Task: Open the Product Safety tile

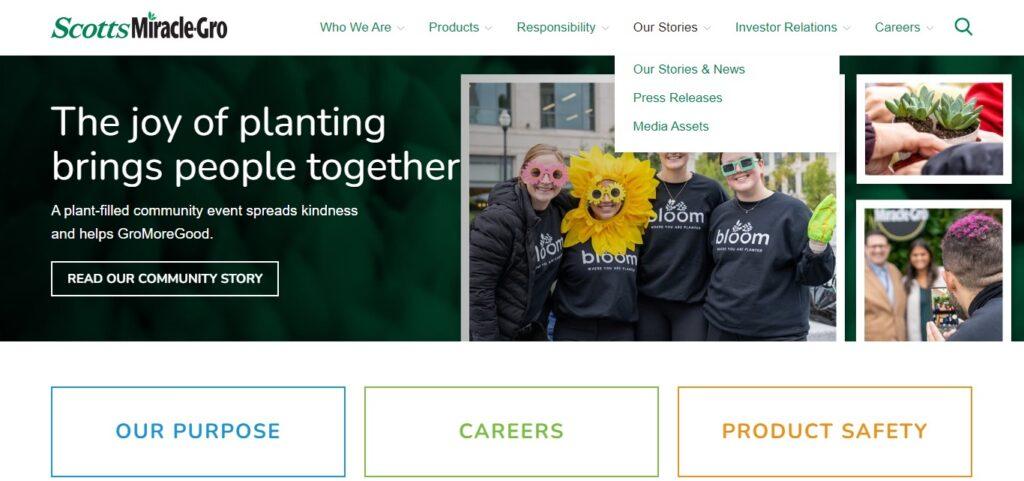Action: pos(825,431)
